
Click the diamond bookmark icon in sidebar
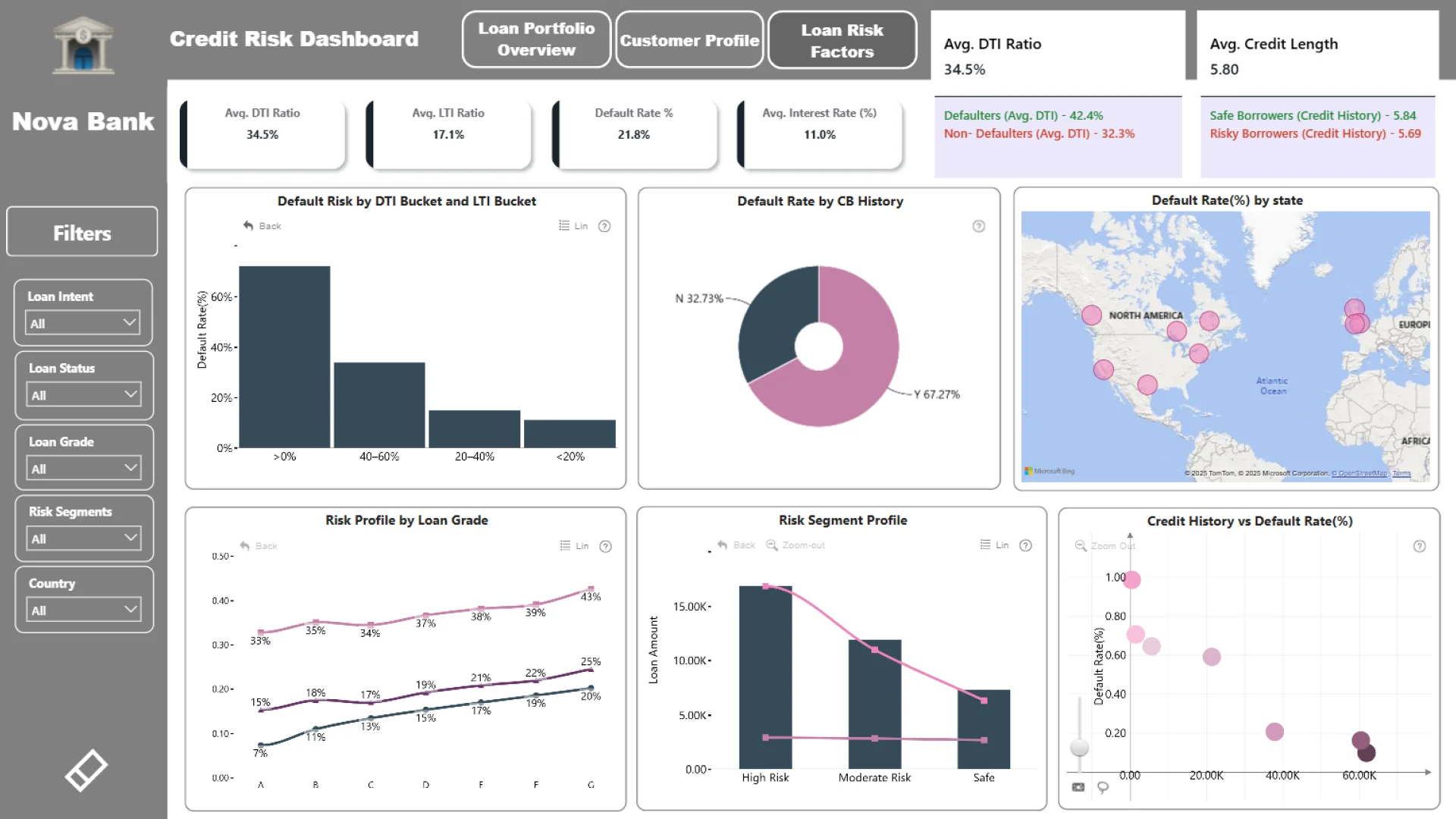coord(86,770)
